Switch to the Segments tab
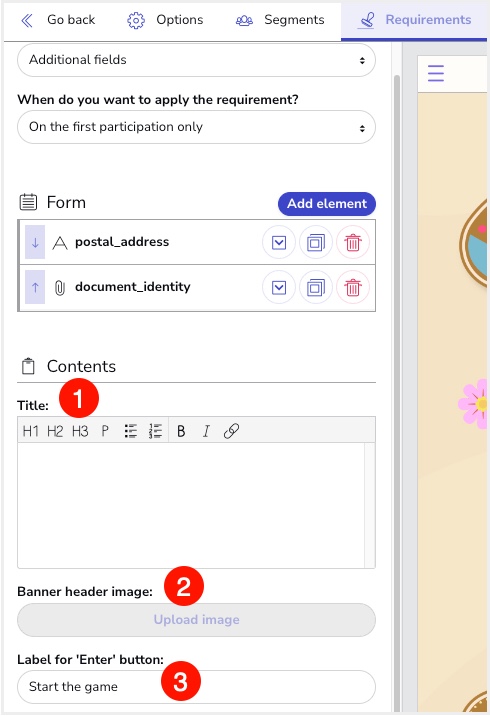 click(280, 20)
